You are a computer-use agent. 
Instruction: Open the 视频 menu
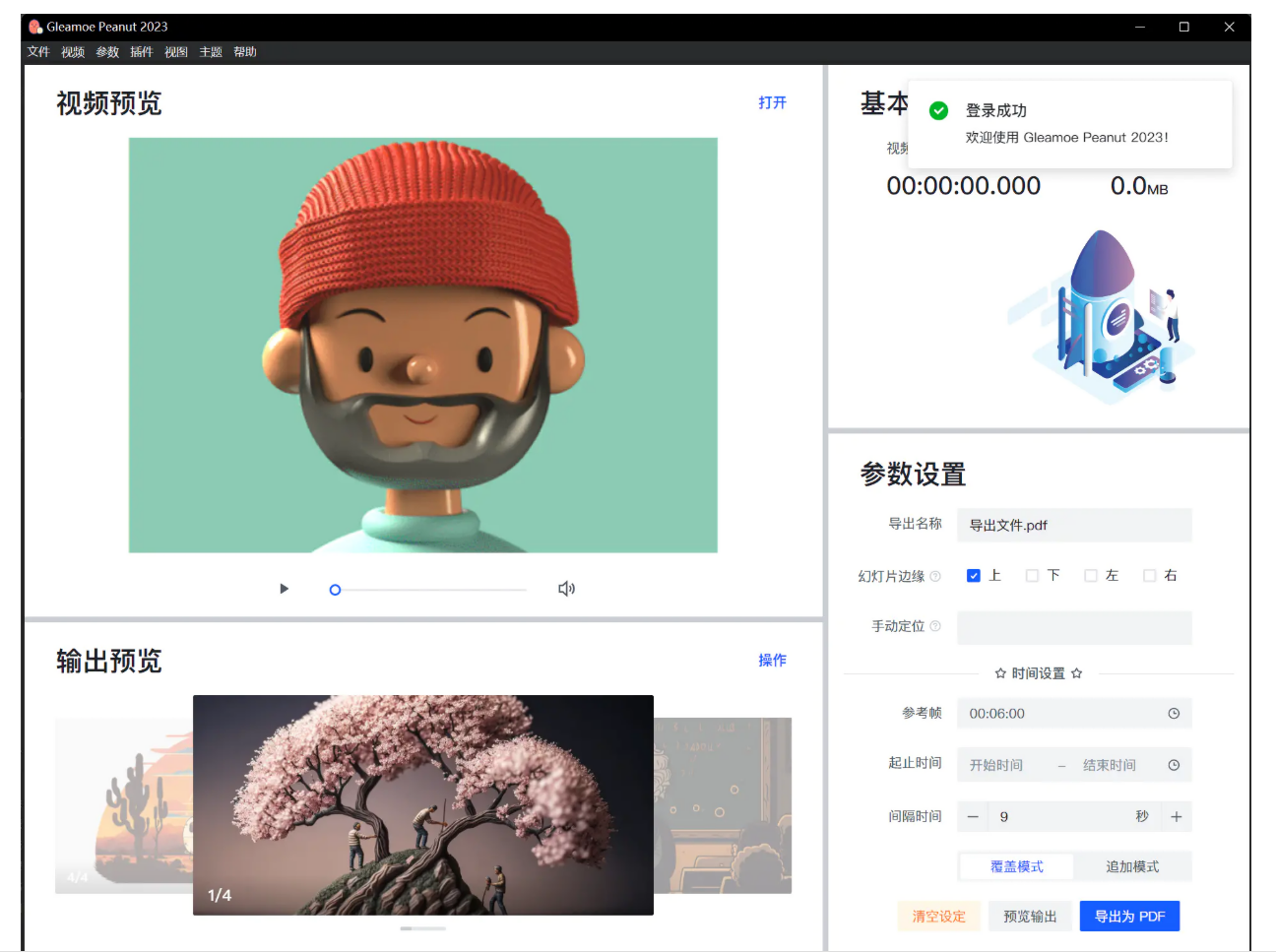[73, 52]
